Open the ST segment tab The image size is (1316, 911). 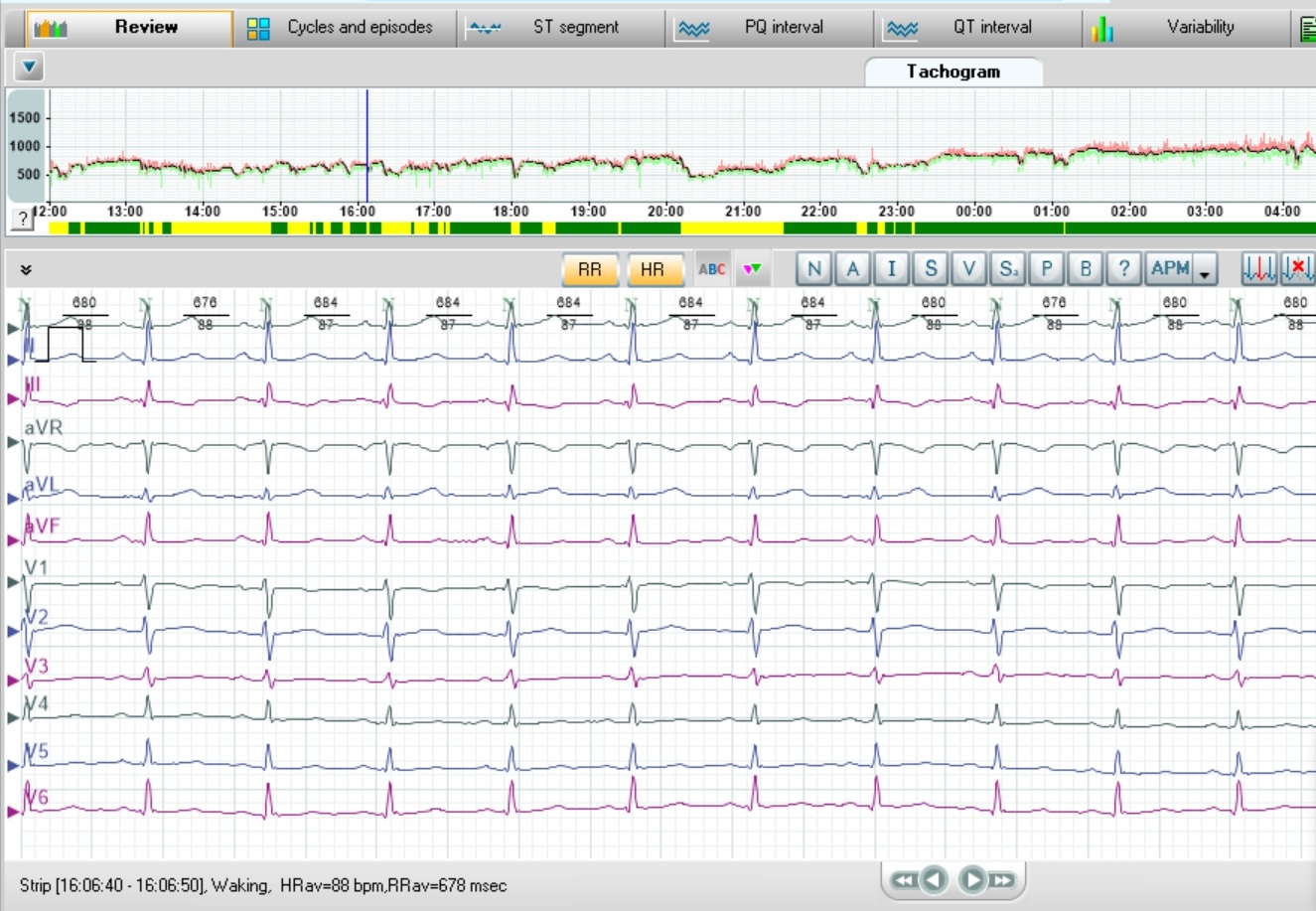pos(559,28)
